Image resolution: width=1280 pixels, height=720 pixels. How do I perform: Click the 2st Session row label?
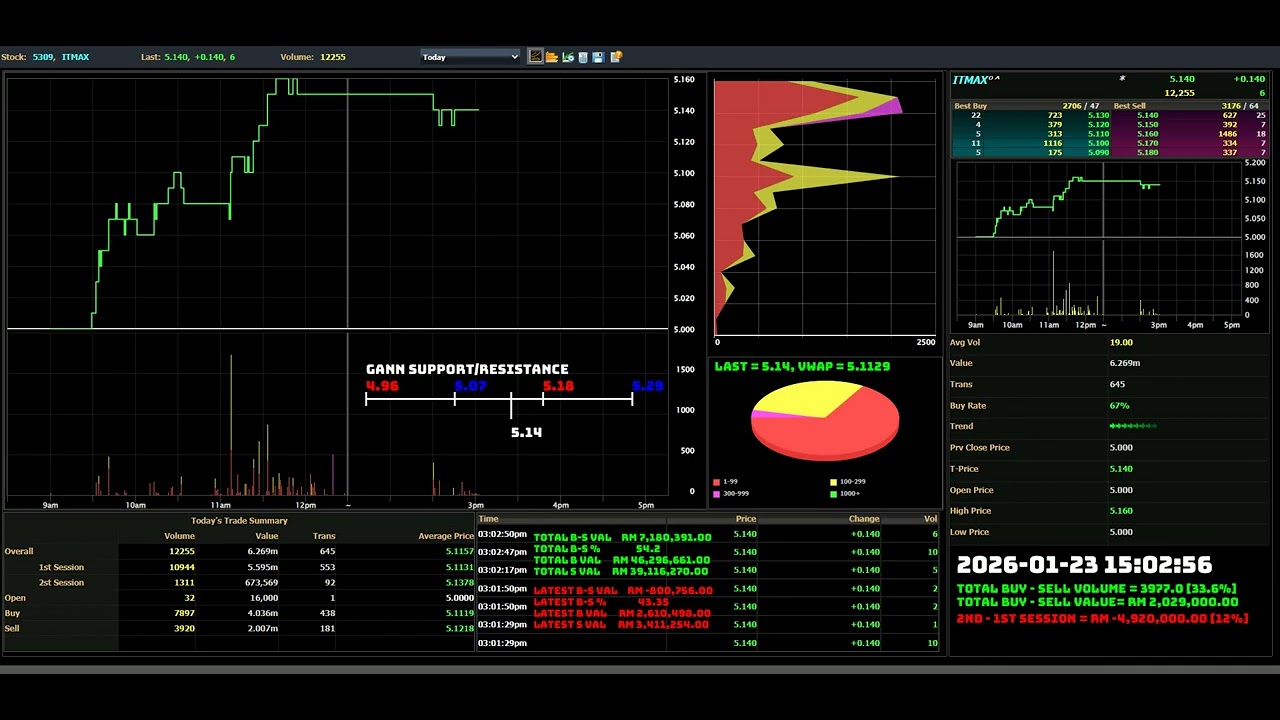(61, 583)
